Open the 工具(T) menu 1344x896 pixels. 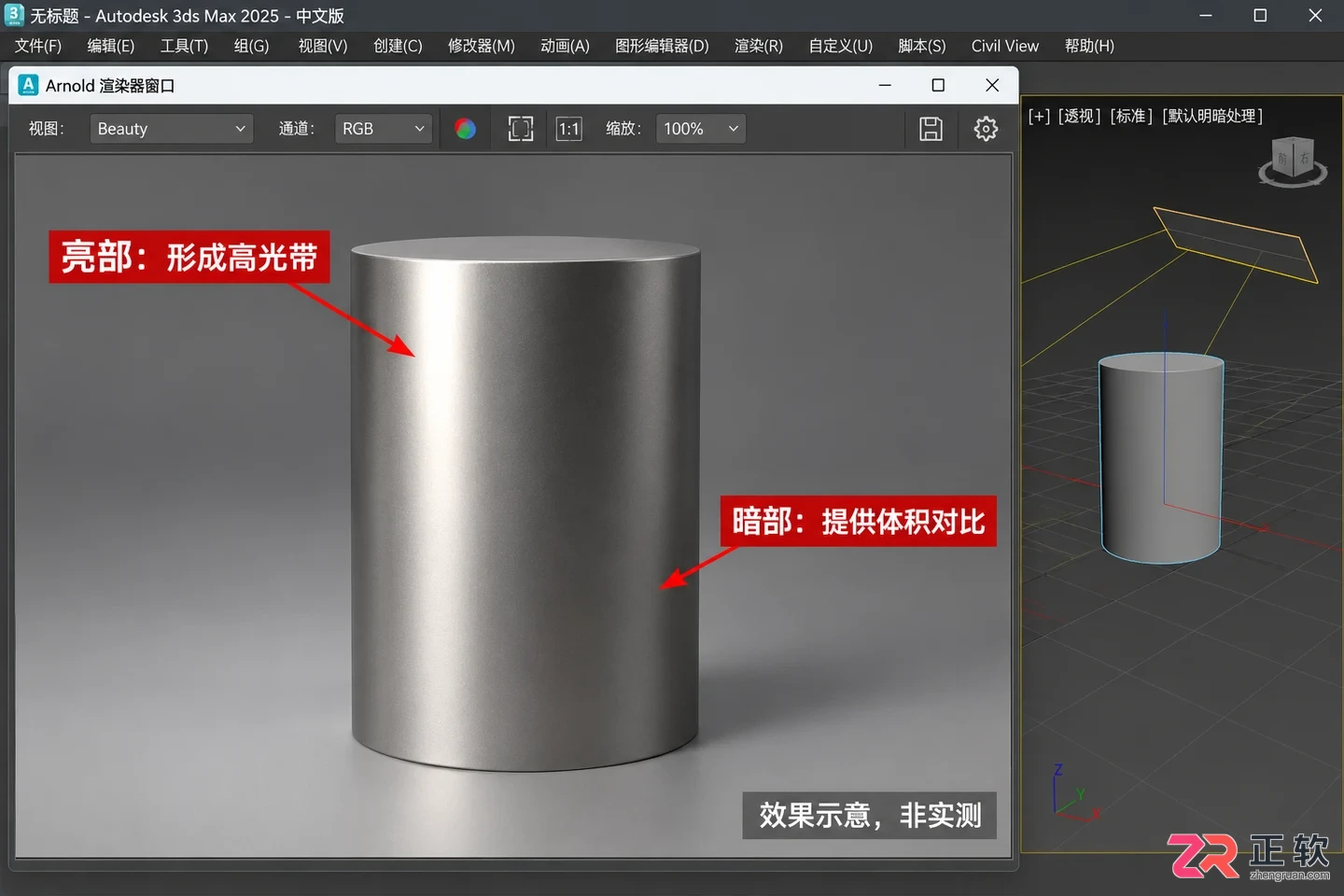(184, 46)
